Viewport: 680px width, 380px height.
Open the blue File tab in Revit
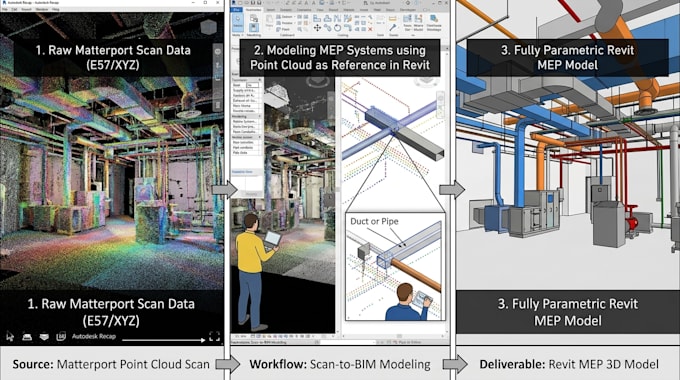pos(236,10)
